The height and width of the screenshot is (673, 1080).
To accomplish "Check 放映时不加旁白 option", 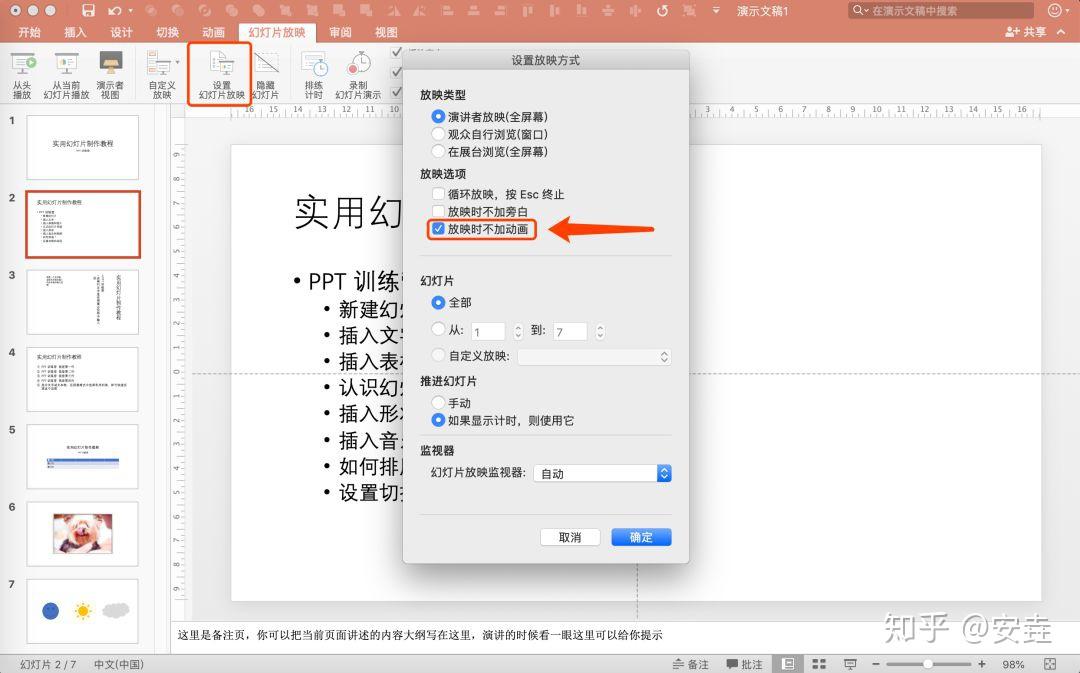I will pyautogui.click(x=438, y=211).
